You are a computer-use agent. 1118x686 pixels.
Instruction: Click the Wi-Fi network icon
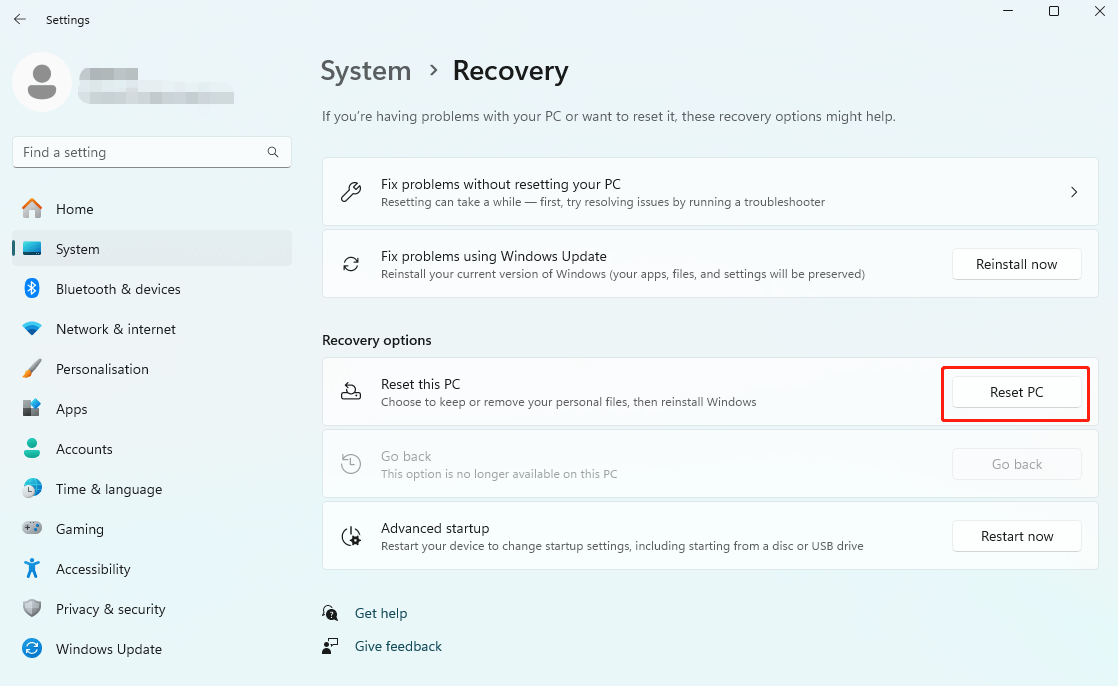[x=32, y=329]
